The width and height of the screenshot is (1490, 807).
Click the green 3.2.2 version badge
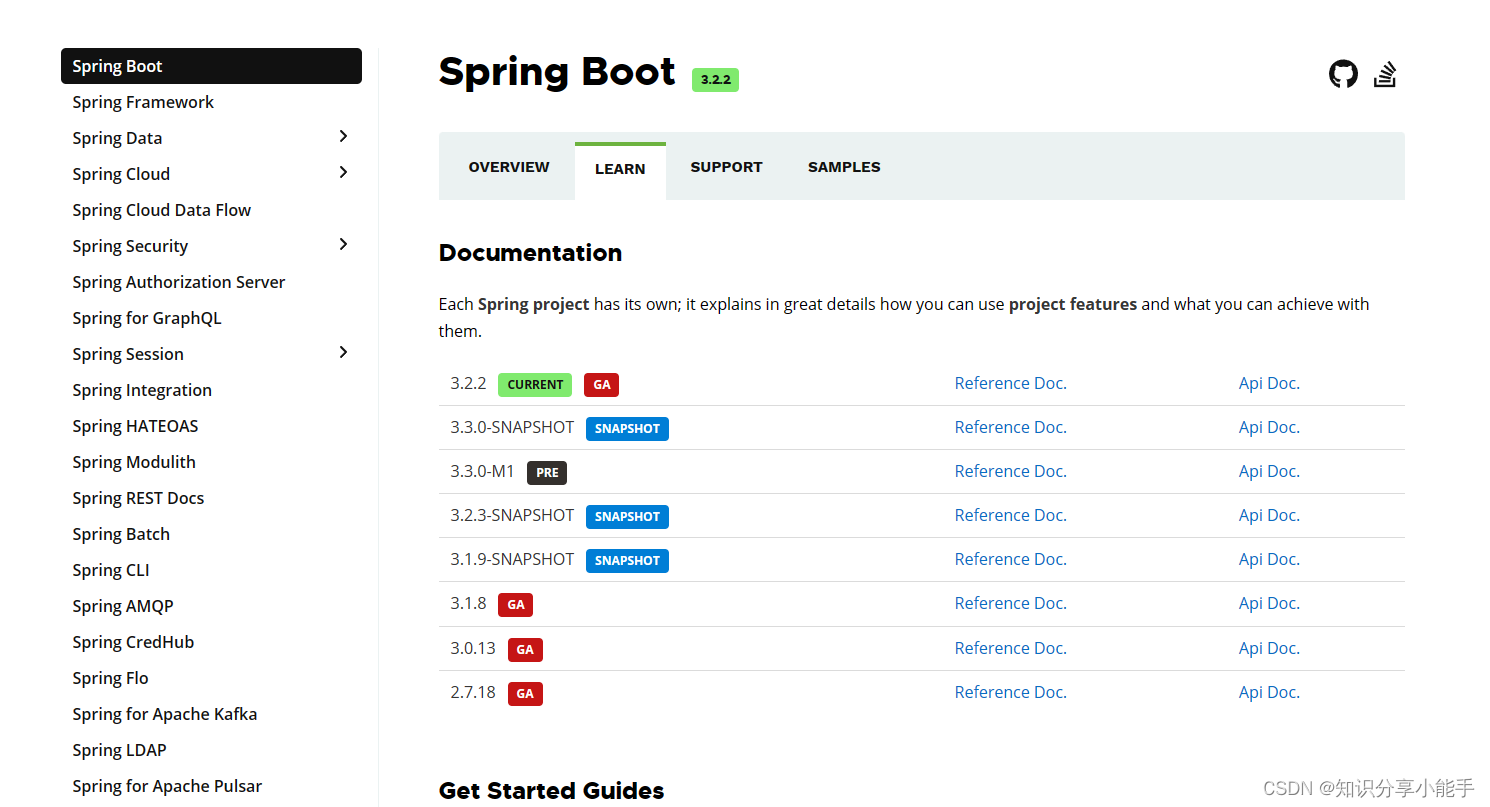tap(715, 80)
